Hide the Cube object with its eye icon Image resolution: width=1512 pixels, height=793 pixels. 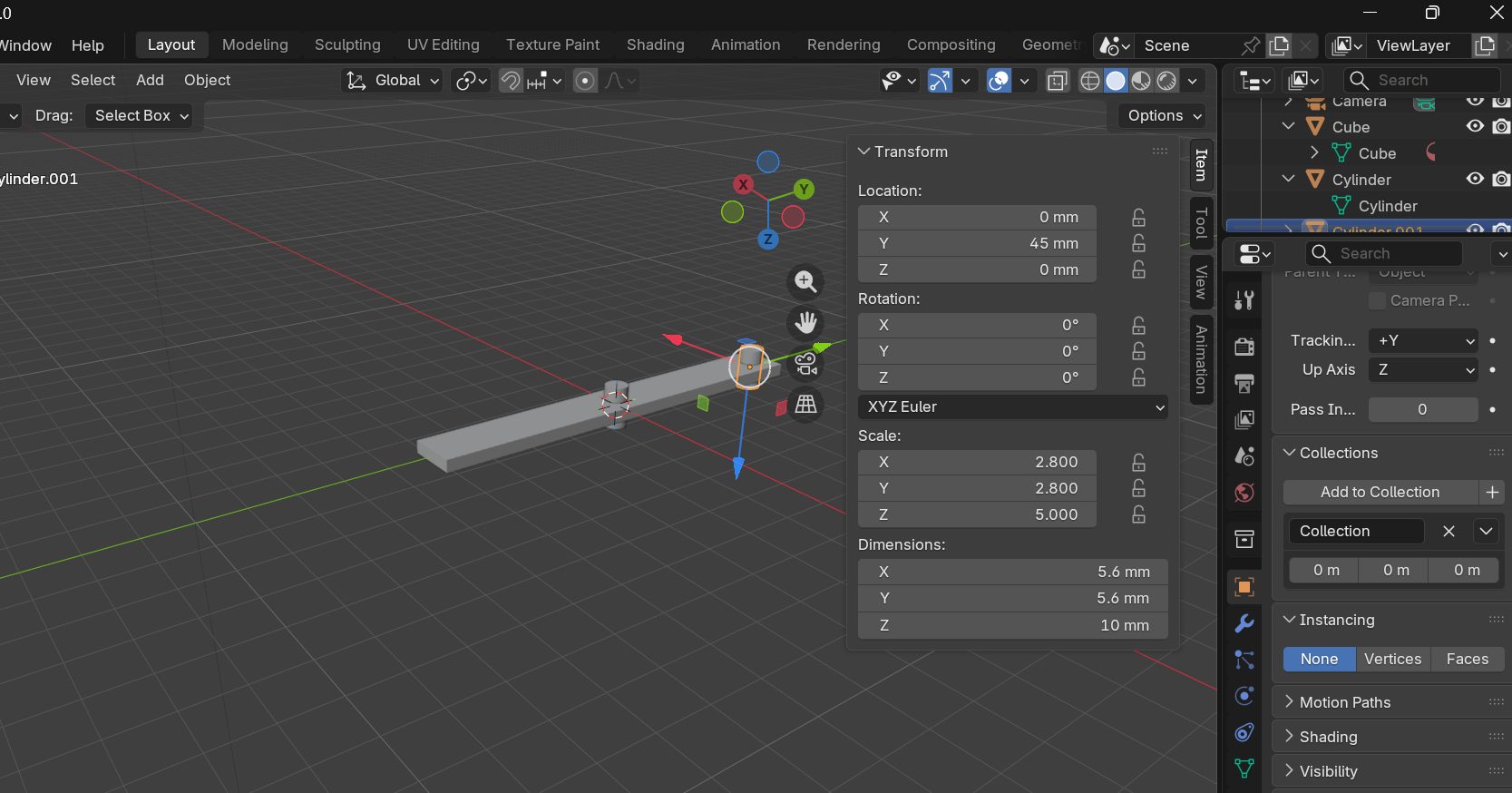(x=1476, y=126)
